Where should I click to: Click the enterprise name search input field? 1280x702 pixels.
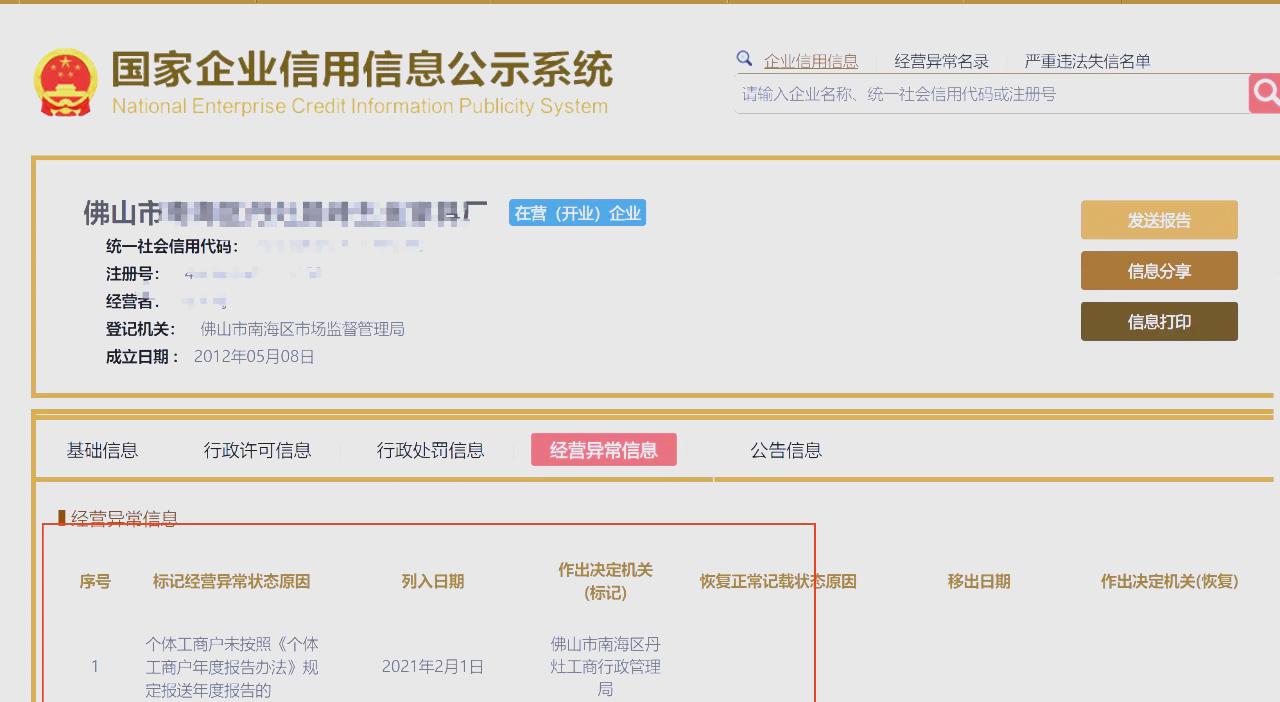tap(990, 94)
